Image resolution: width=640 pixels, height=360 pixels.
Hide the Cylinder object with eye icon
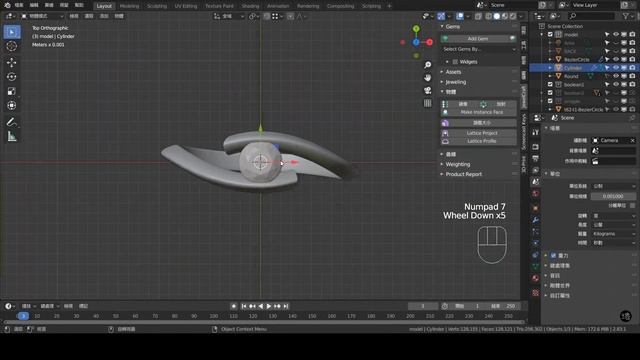pyautogui.click(x=616, y=68)
